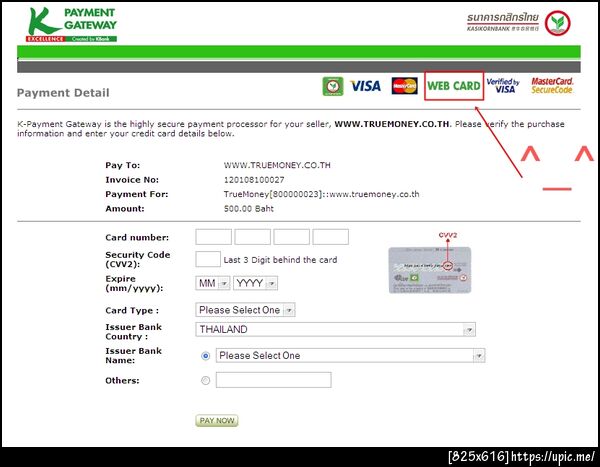
Task: Click the Invoice No label
Action: (x=132, y=180)
